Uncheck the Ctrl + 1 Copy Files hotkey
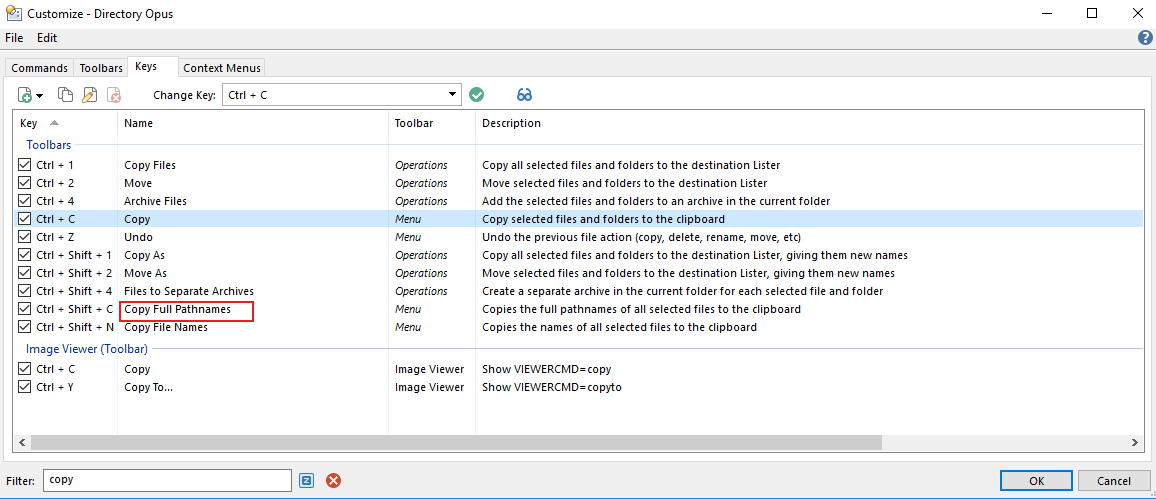 (25, 165)
